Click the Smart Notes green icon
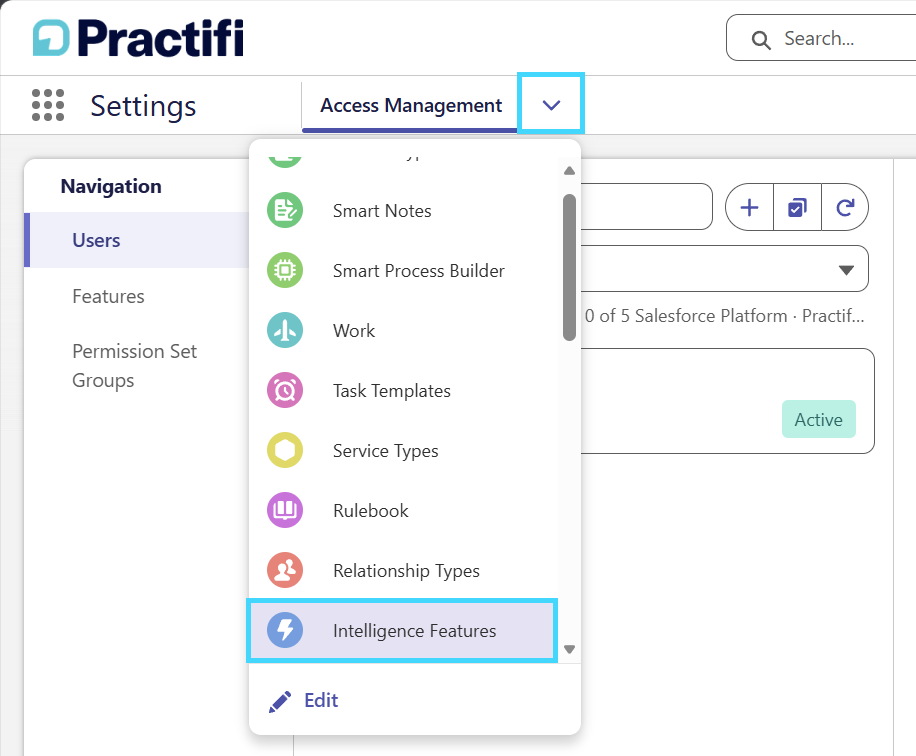Viewport: 916px width, 756px height. coord(285,210)
